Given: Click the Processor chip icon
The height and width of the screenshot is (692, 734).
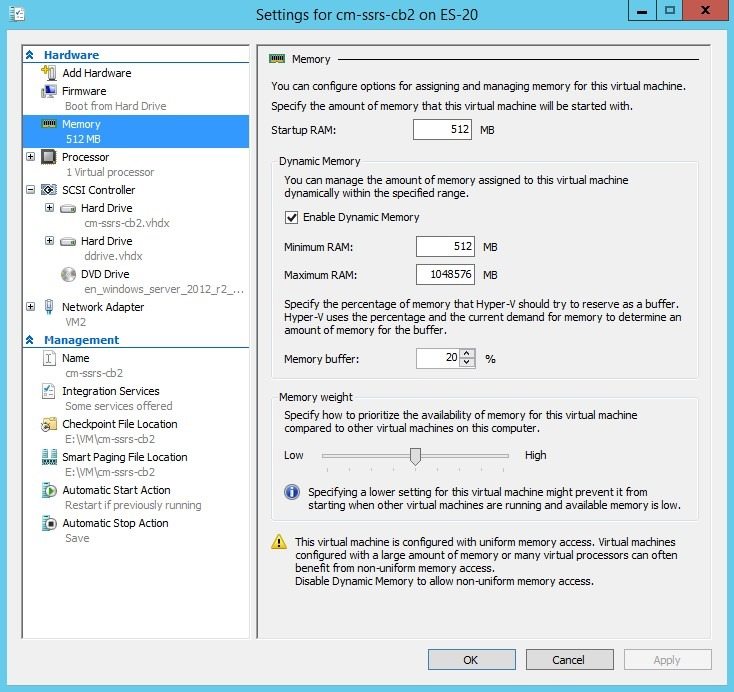Looking at the screenshot, I should [49, 157].
